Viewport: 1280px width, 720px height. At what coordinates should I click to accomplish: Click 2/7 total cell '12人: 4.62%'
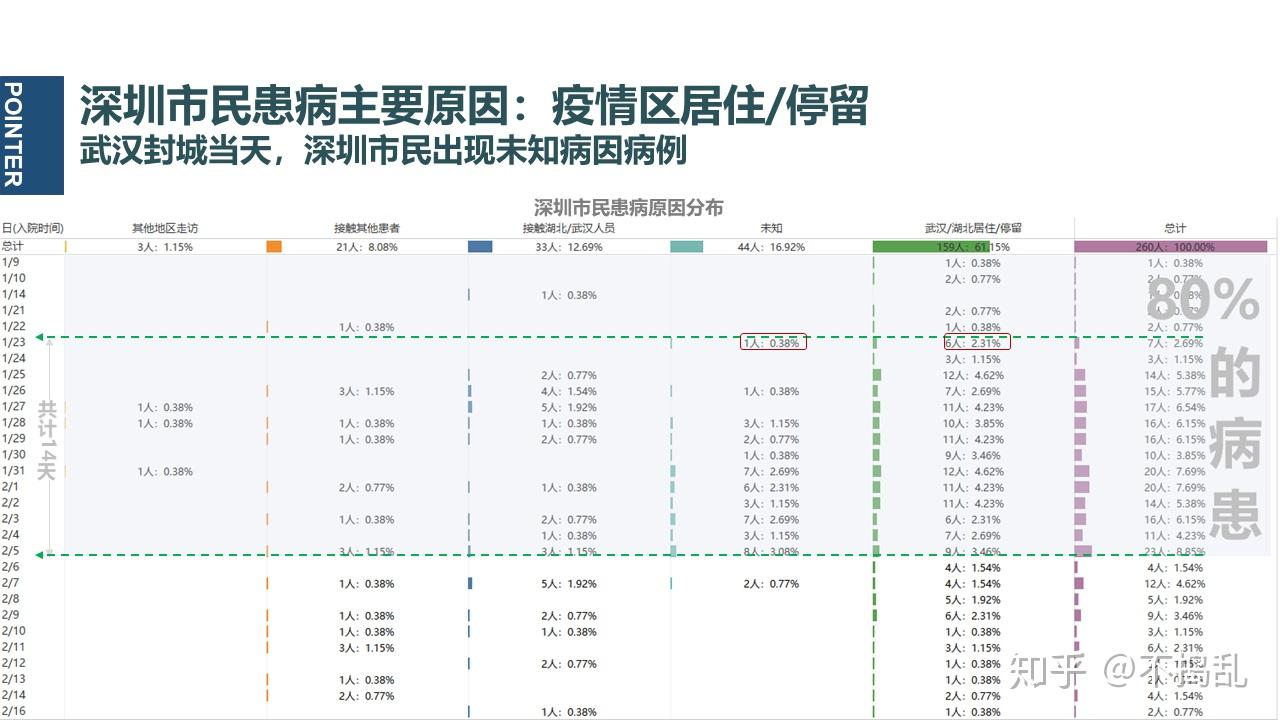point(1175,583)
